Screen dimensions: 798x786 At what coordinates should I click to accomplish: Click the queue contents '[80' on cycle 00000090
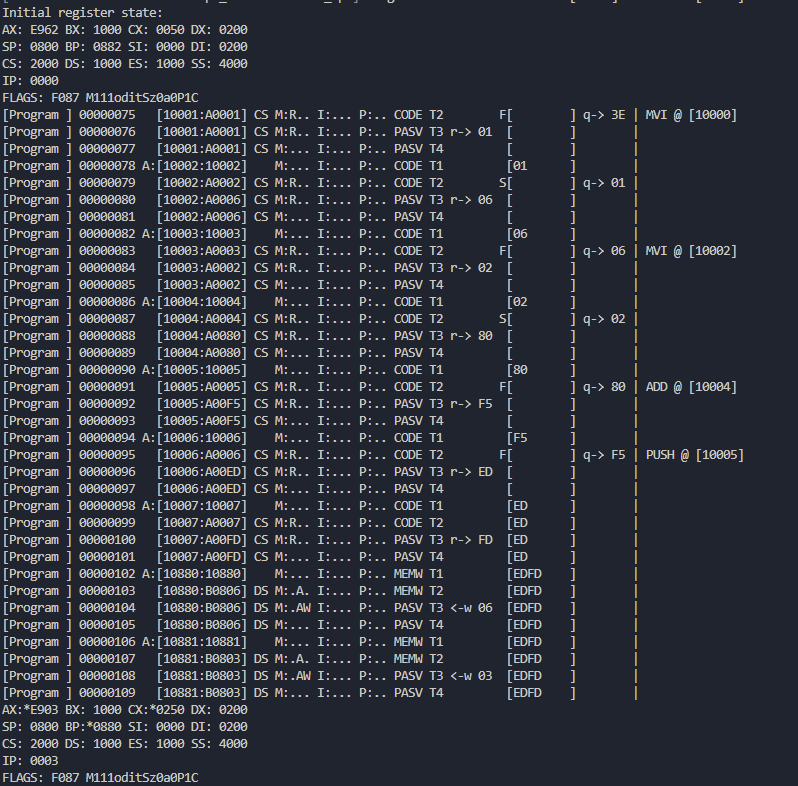coord(517,370)
